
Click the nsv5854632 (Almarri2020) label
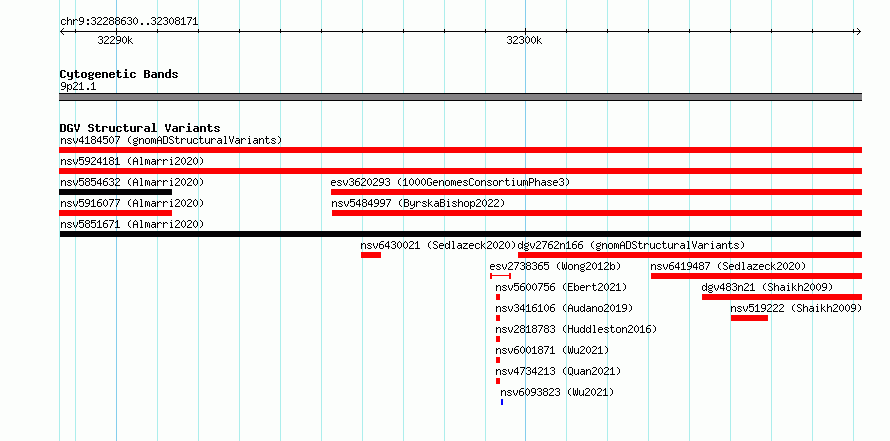132,182
